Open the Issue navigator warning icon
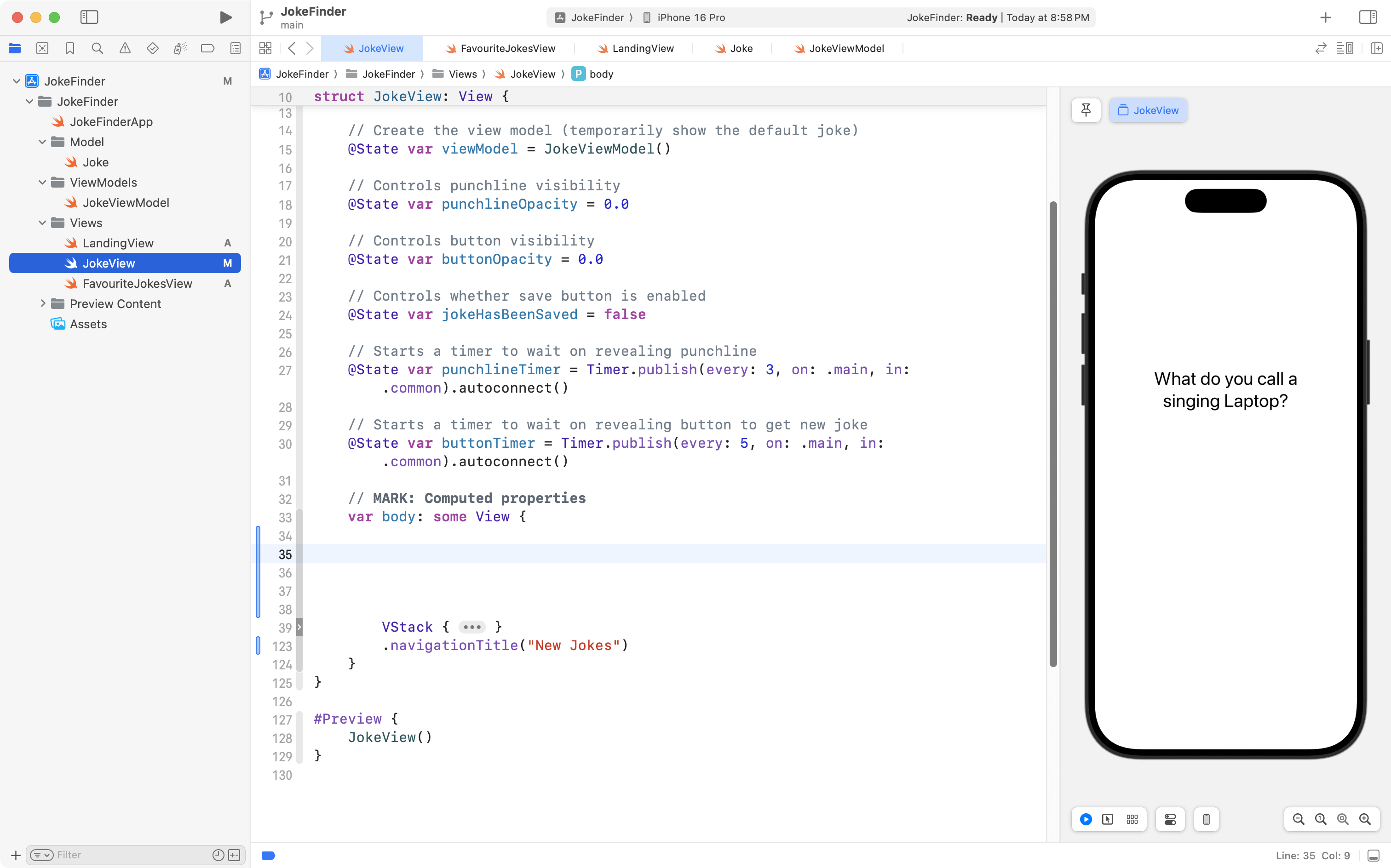 [125, 48]
